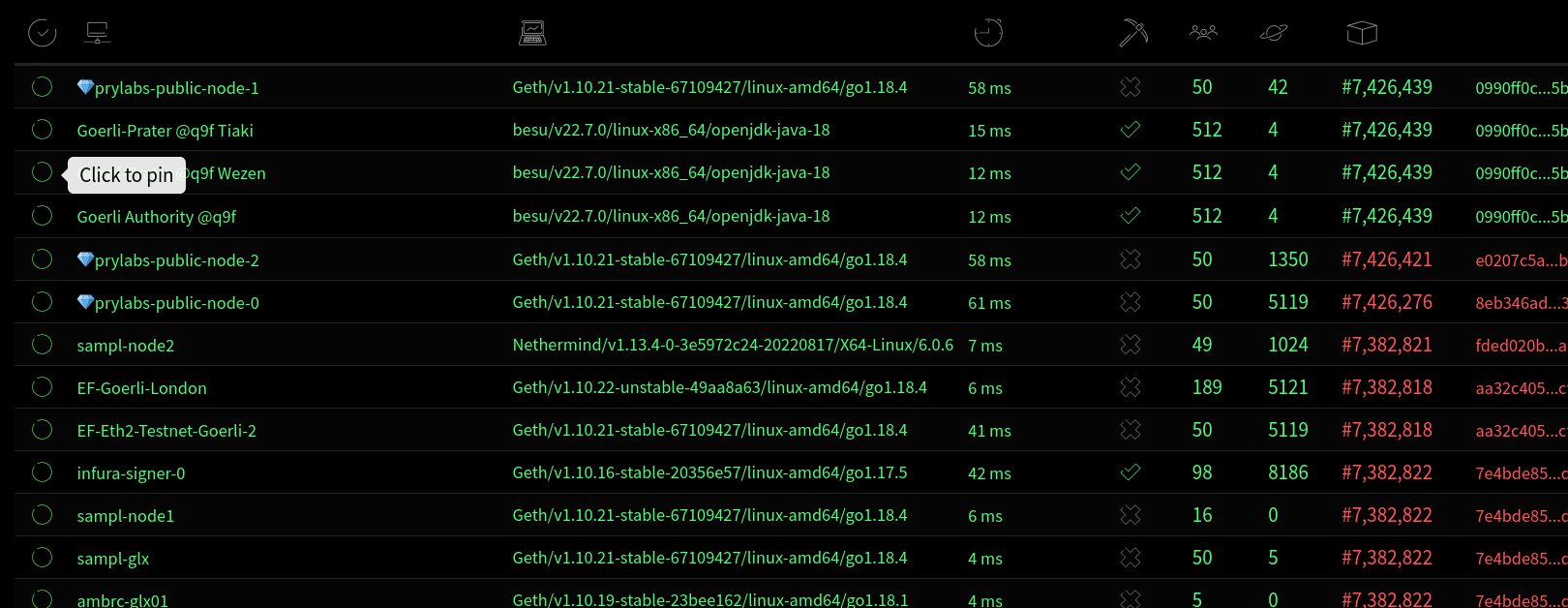Click pending transactions value 1350
Image resolution: width=1568 pixels, height=608 pixels.
point(1288,259)
